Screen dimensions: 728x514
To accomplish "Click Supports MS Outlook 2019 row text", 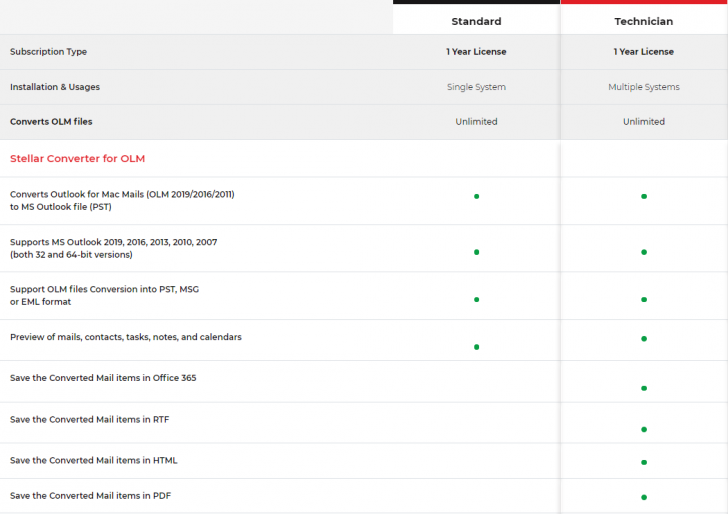I will click(113, 248).
